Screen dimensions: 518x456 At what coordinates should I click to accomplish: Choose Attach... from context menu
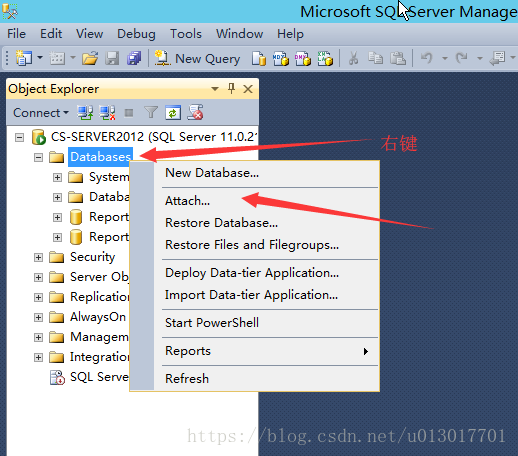tap(187, 201)
